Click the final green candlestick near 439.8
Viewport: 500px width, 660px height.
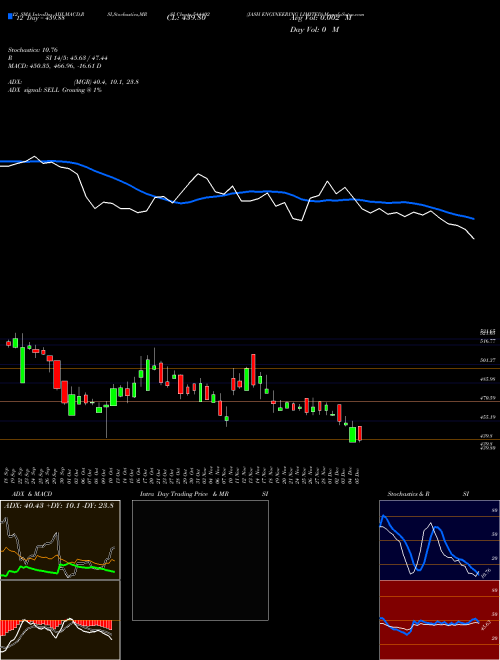(352, 434)
